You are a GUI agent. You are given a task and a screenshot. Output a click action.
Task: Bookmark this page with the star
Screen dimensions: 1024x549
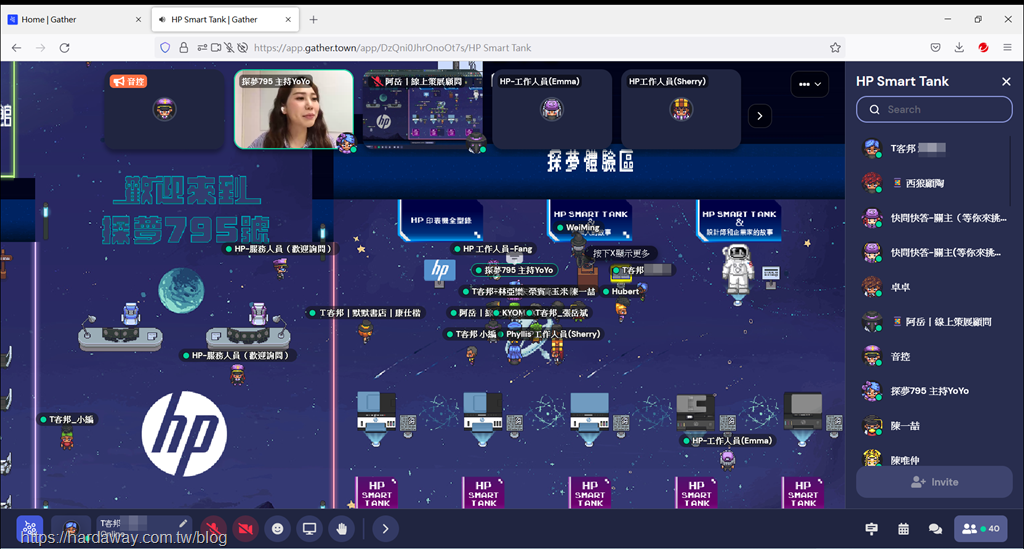coord(835,48)
